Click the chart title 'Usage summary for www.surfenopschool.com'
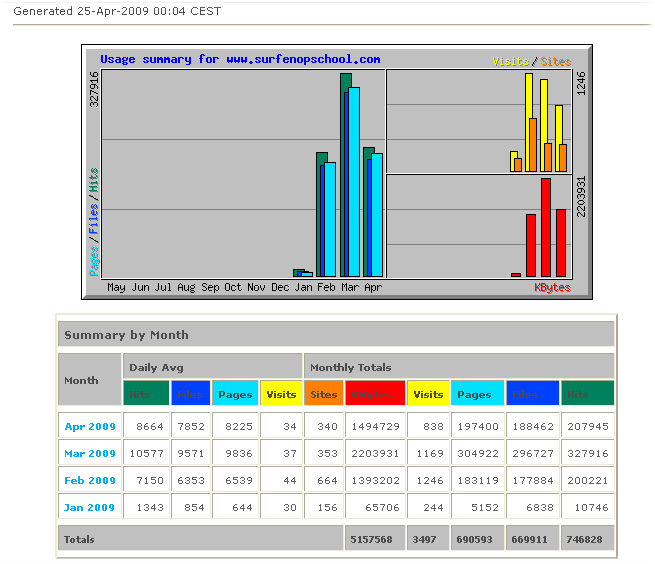The width and height of the screenshot is (655, 564). click(x=240, y=59)
